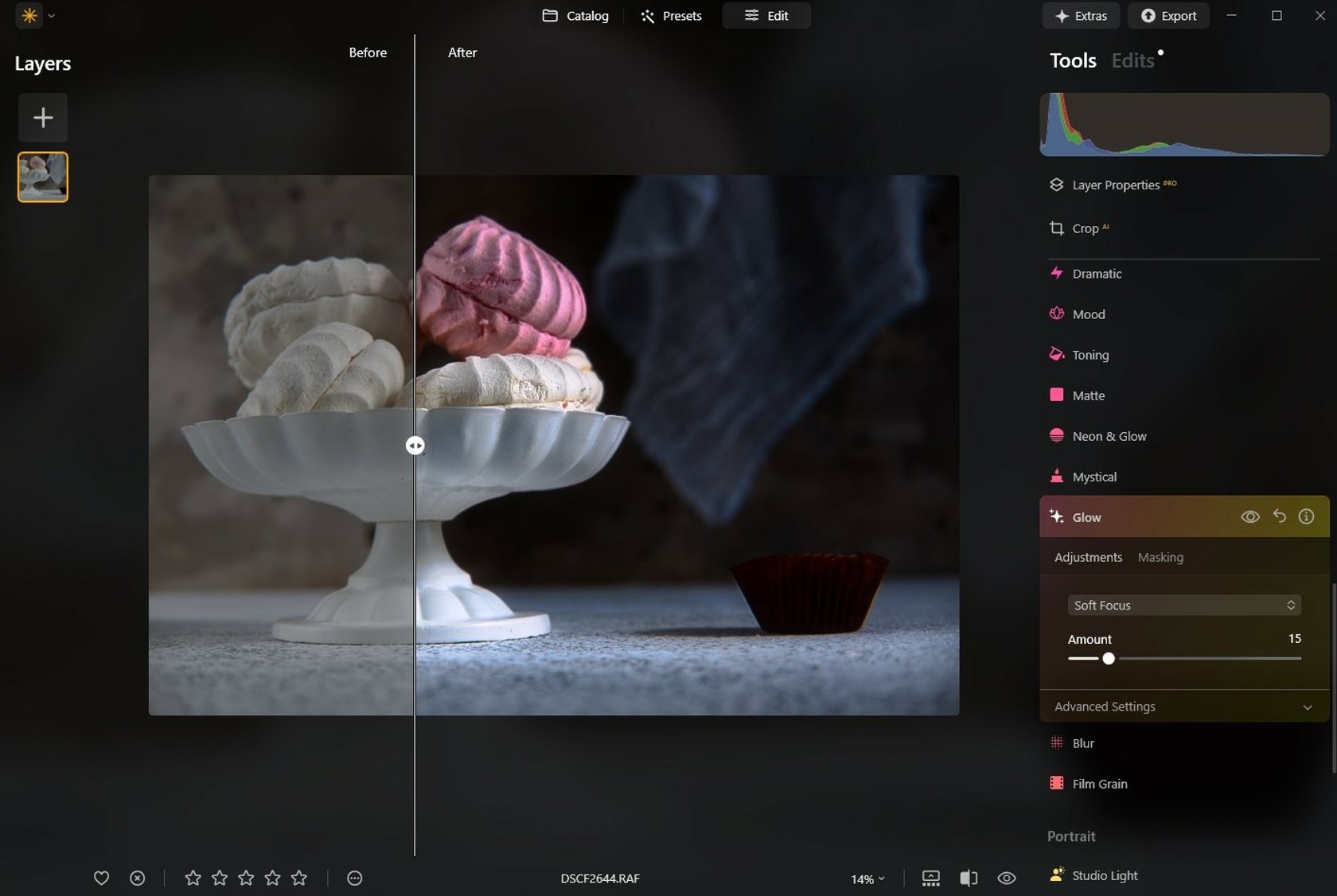Open the Export dialog
The width and height of the screenshot is (1337, 896).
[1168, 16]
